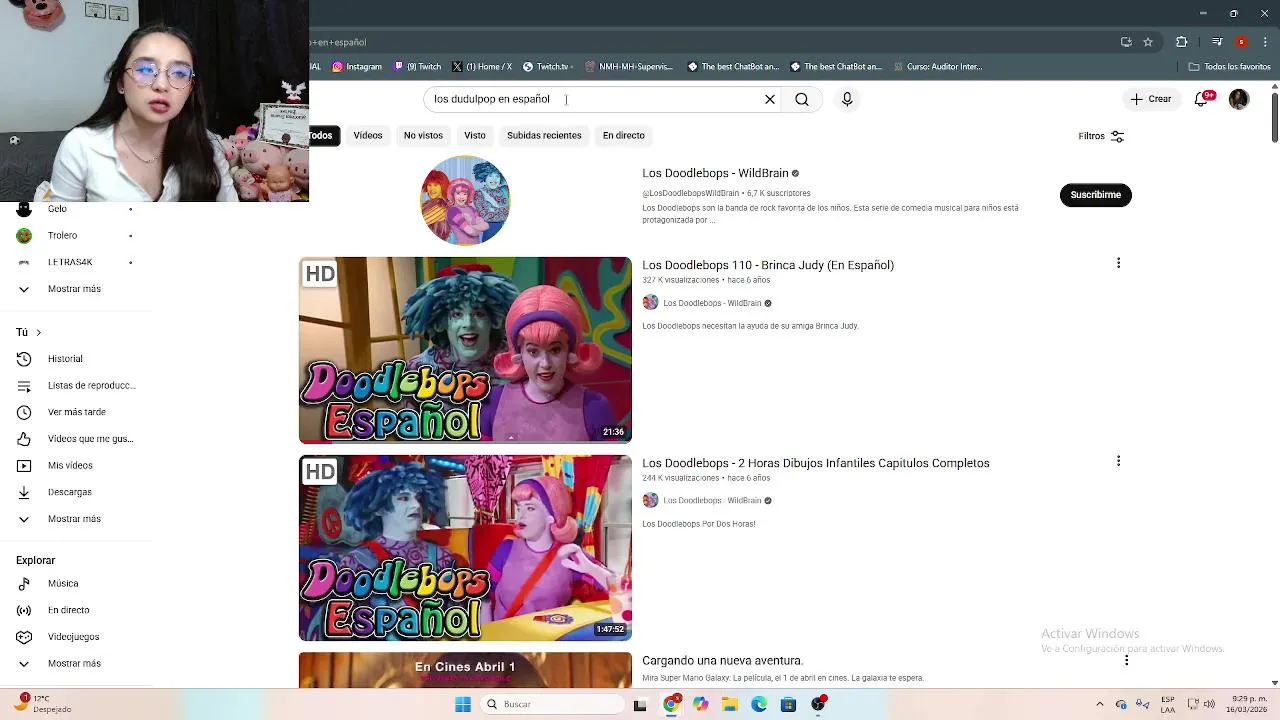Open Twitch bookmark with (9)
The height and width of the screenshot is (720, 1280).
(417, 67)
